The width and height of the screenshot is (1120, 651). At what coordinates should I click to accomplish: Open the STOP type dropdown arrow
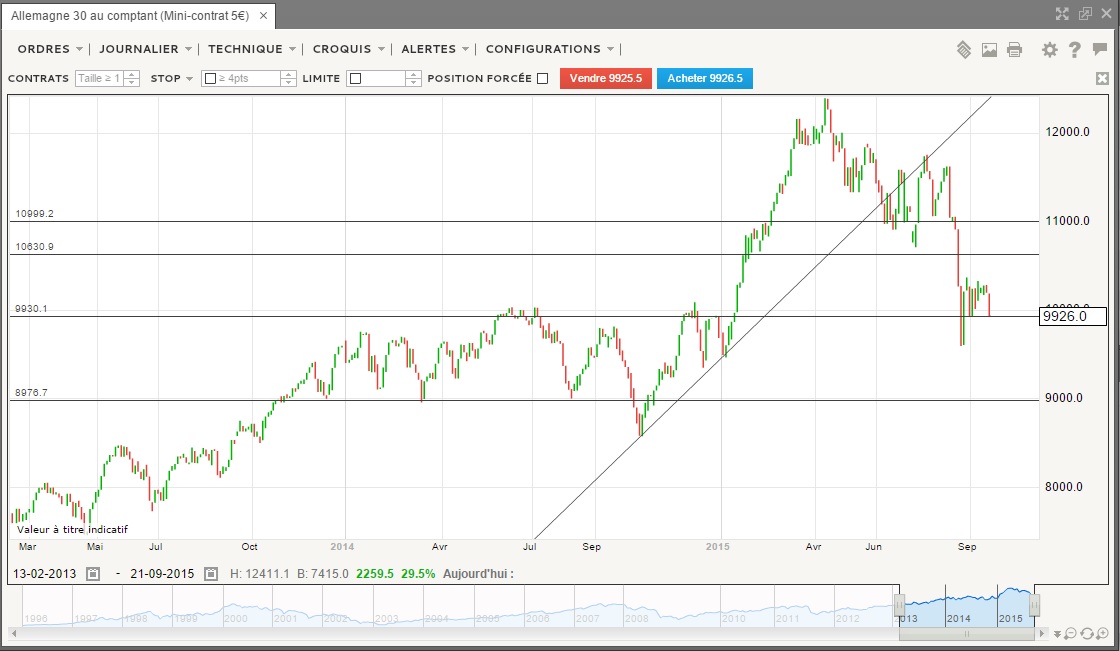coord(189,79)
